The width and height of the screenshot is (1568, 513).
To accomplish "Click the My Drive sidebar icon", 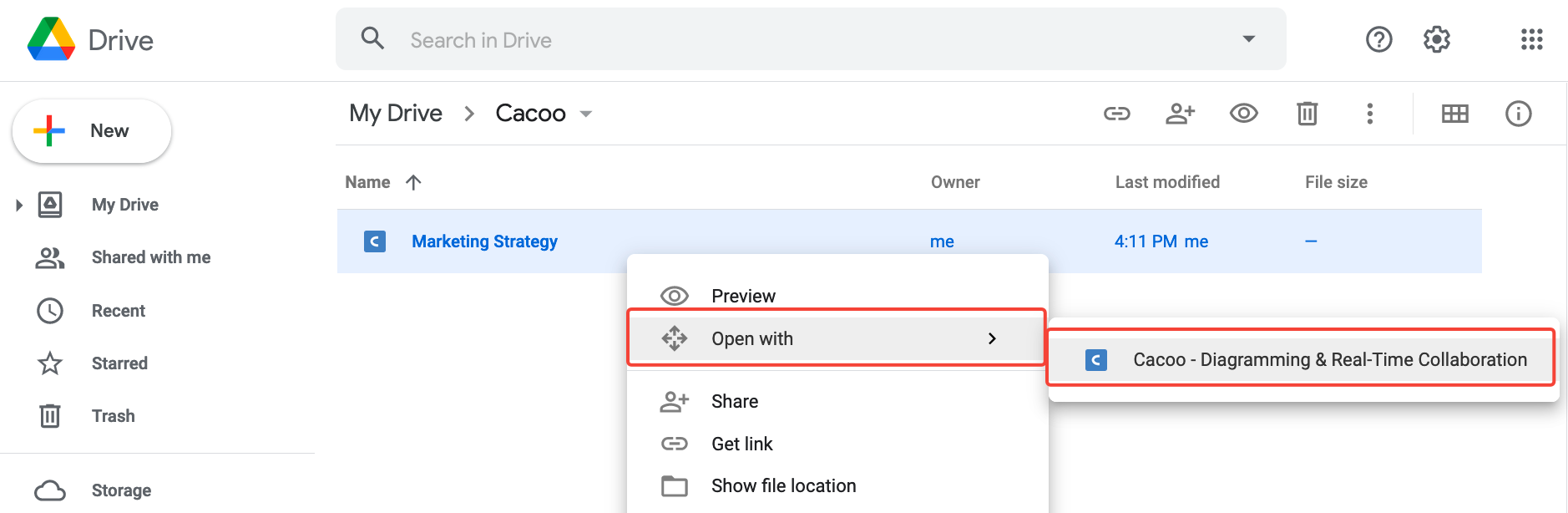I will click(50, 205).
